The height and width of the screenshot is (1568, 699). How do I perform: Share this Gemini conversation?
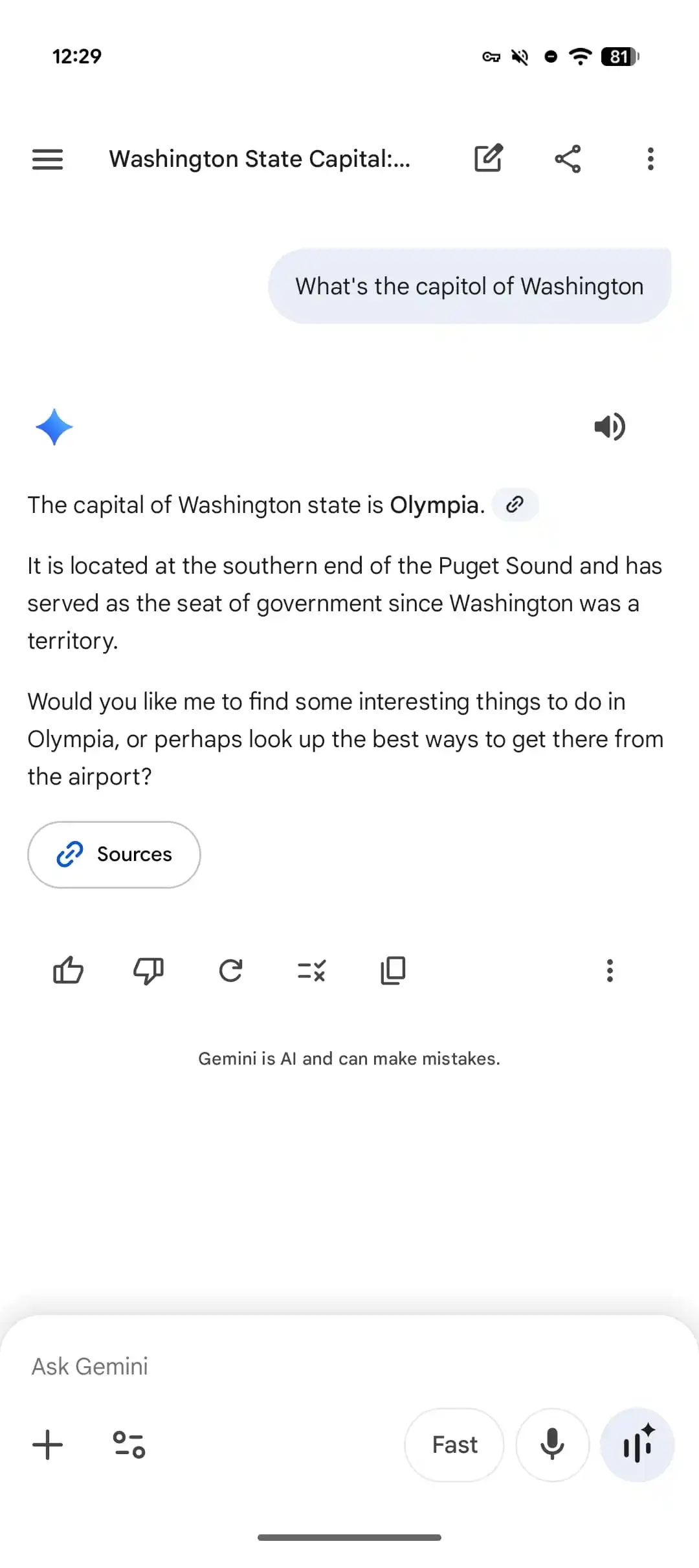(568, 158)
